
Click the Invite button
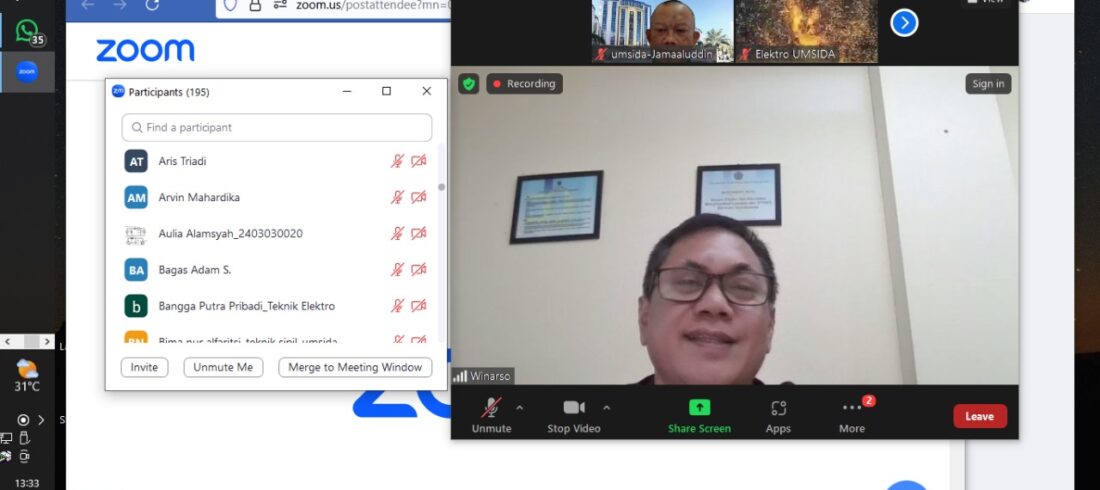point(145,367)
